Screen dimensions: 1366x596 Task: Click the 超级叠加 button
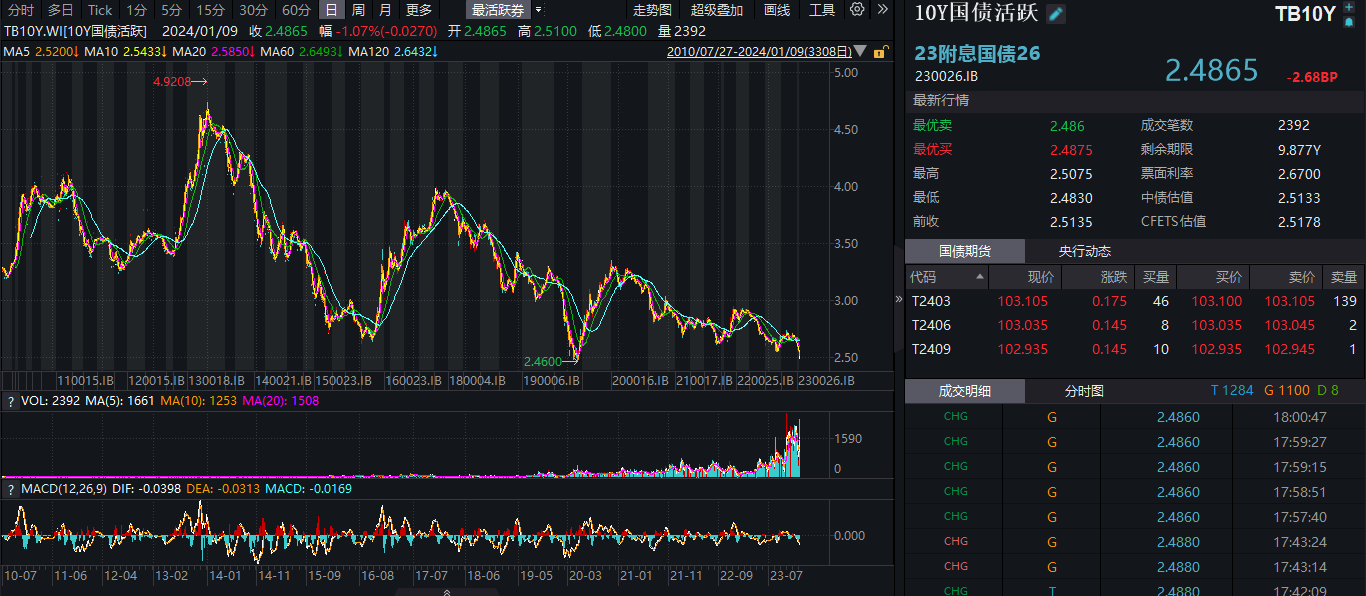pyautogui.click(x=717, y=10)
